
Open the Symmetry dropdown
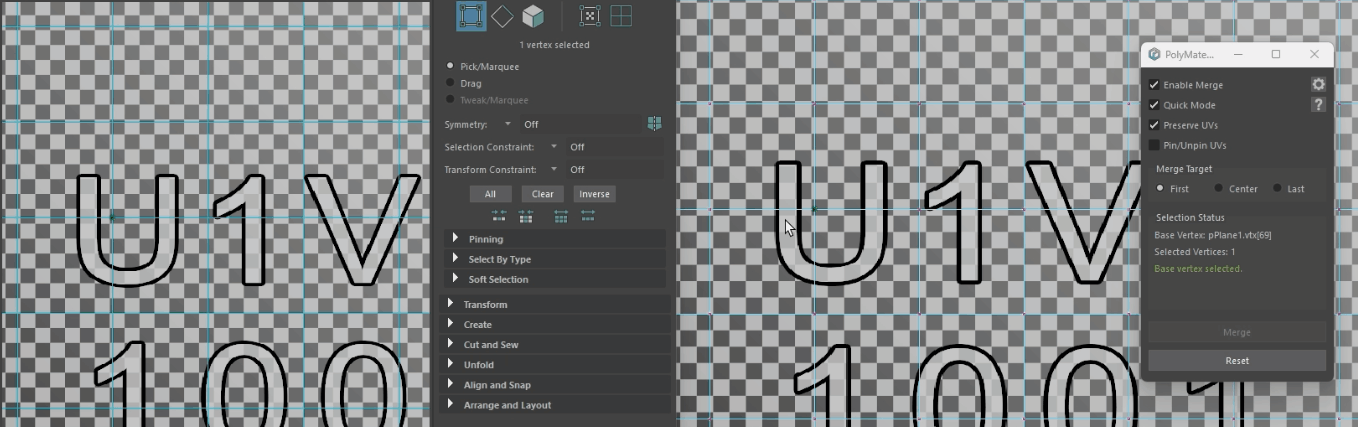click(x=507, y=124)
